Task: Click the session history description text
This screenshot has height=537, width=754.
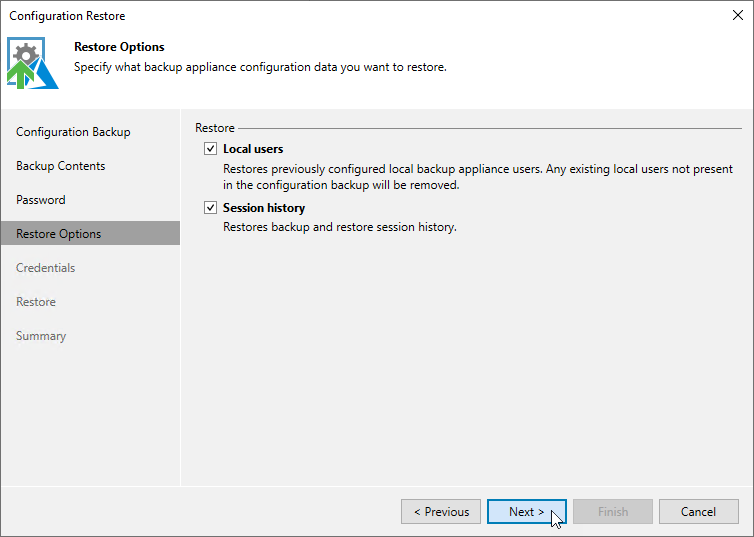Action: coord(340,227)
